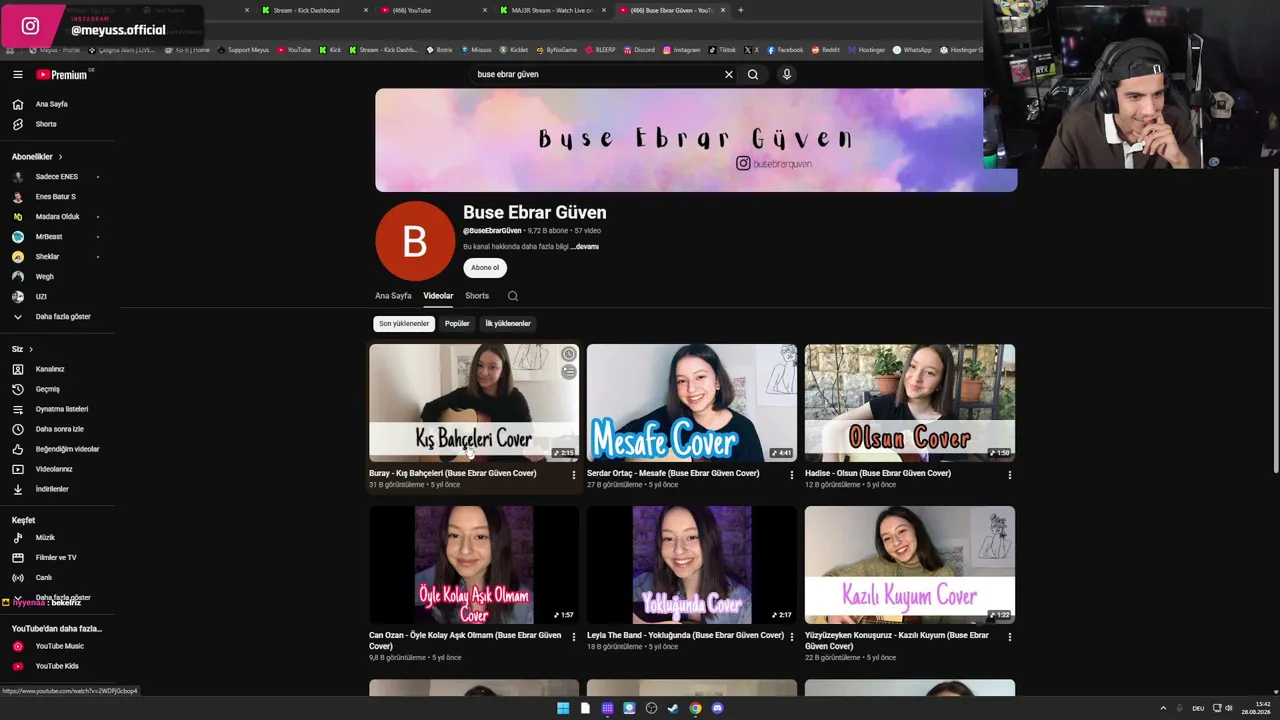The image size is (1280, 720).
Task: Start voice search with the microphone
Action: [x=787, y=74]
